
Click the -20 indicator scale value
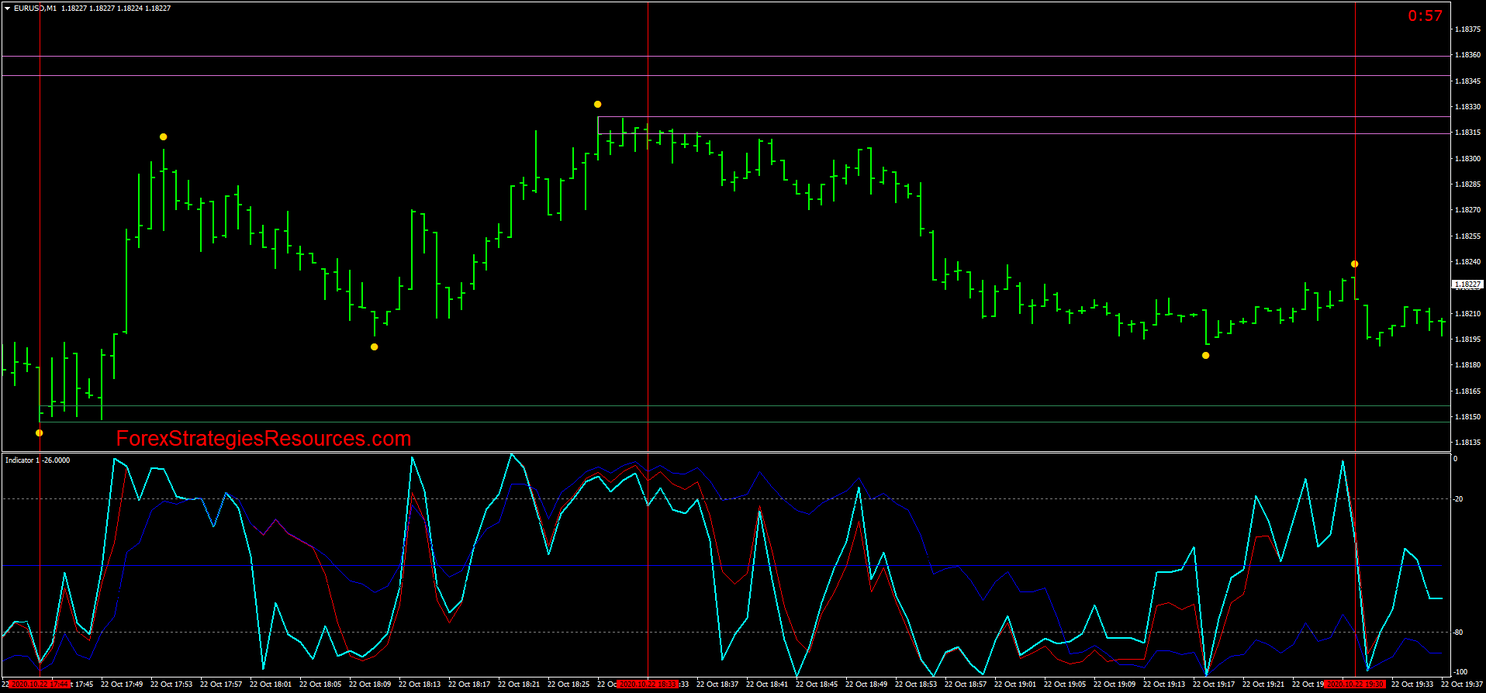click(x=1458, y=500)
